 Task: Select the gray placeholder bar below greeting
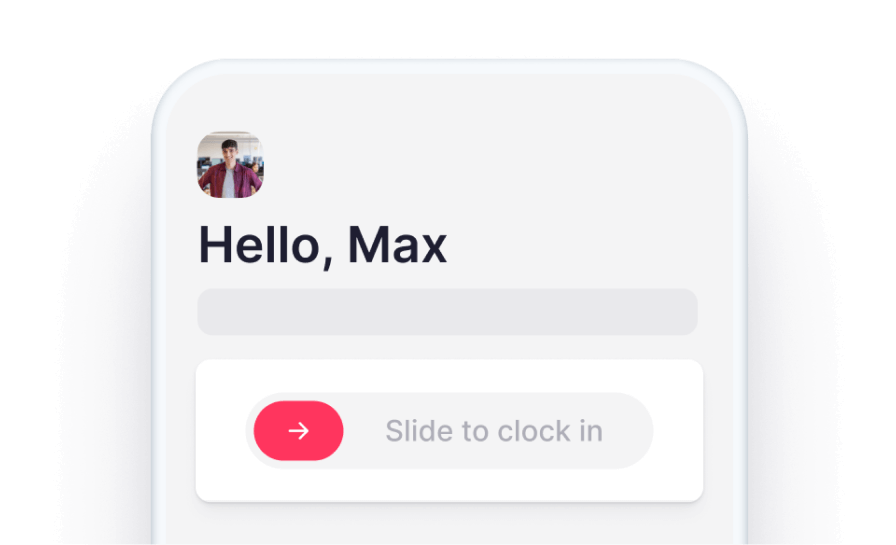pyautogui.click(x=447, y=312)
